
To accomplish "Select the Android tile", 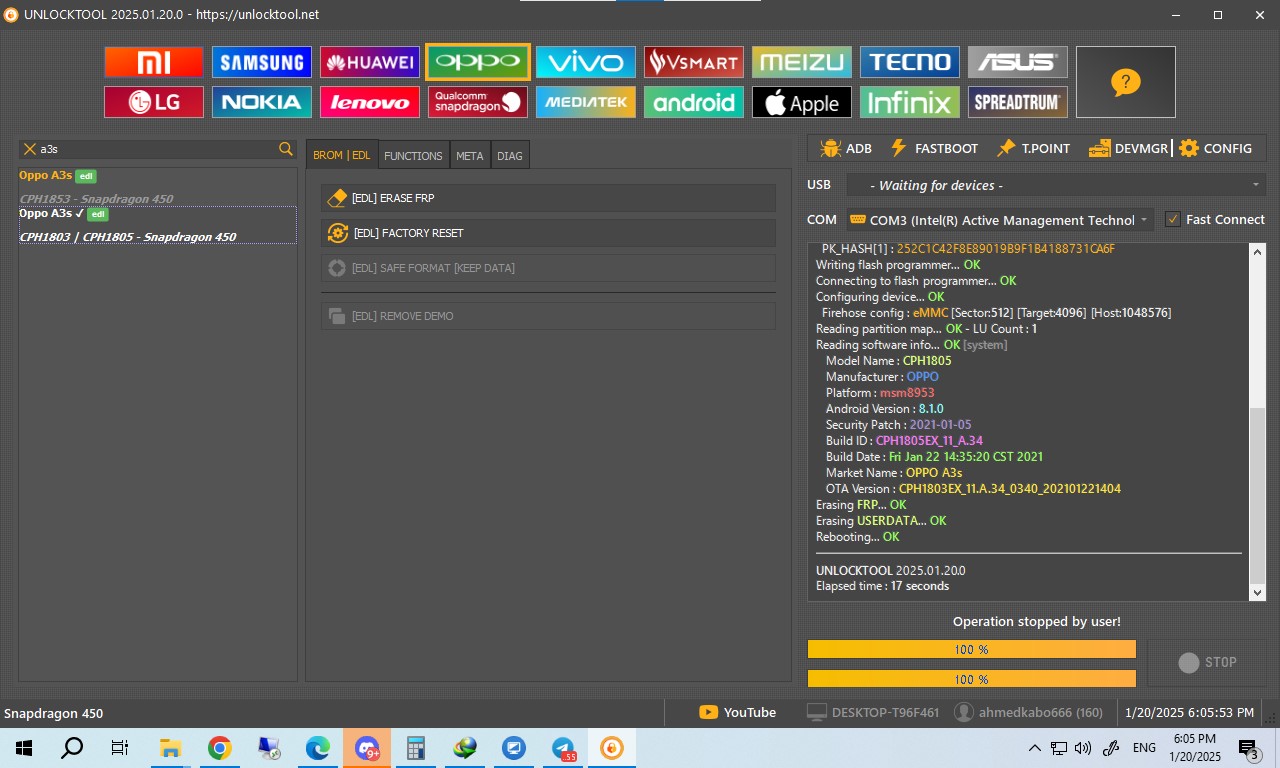I will click(x=694, y=102).
